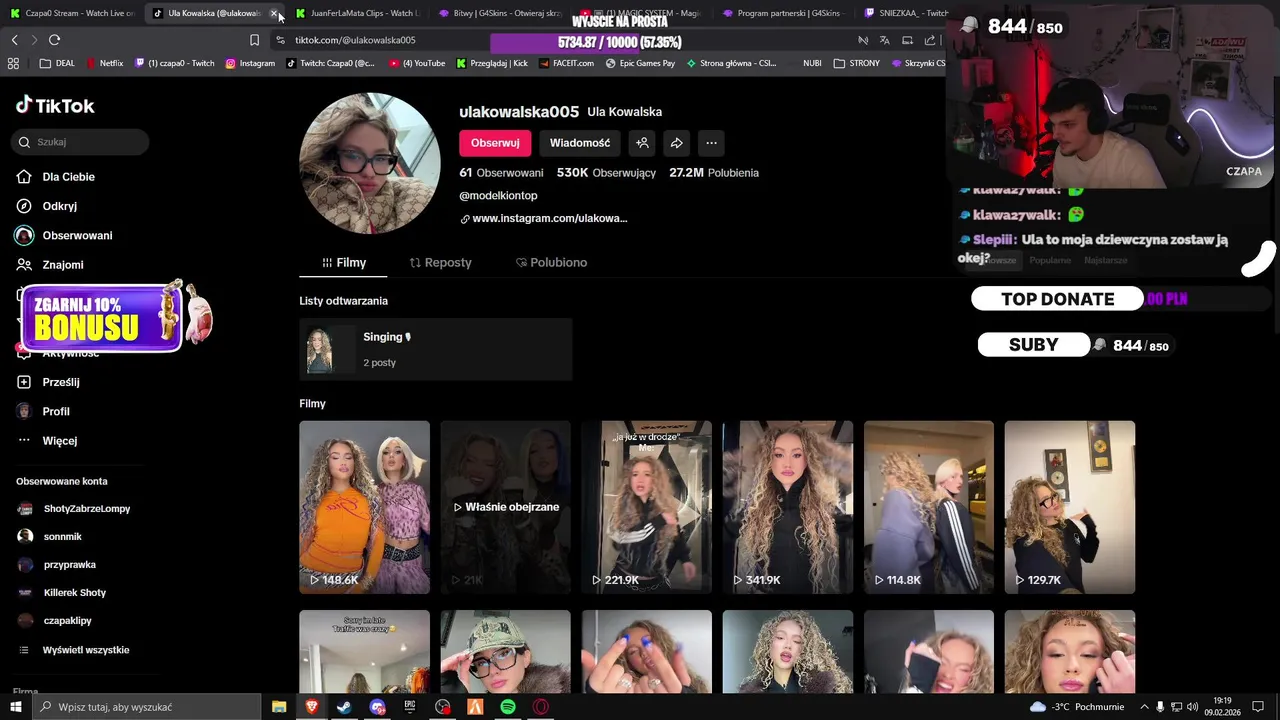Switch to the Program partnerski G4Skins tab
The image size is (1280, 720).
pos(783,13)
